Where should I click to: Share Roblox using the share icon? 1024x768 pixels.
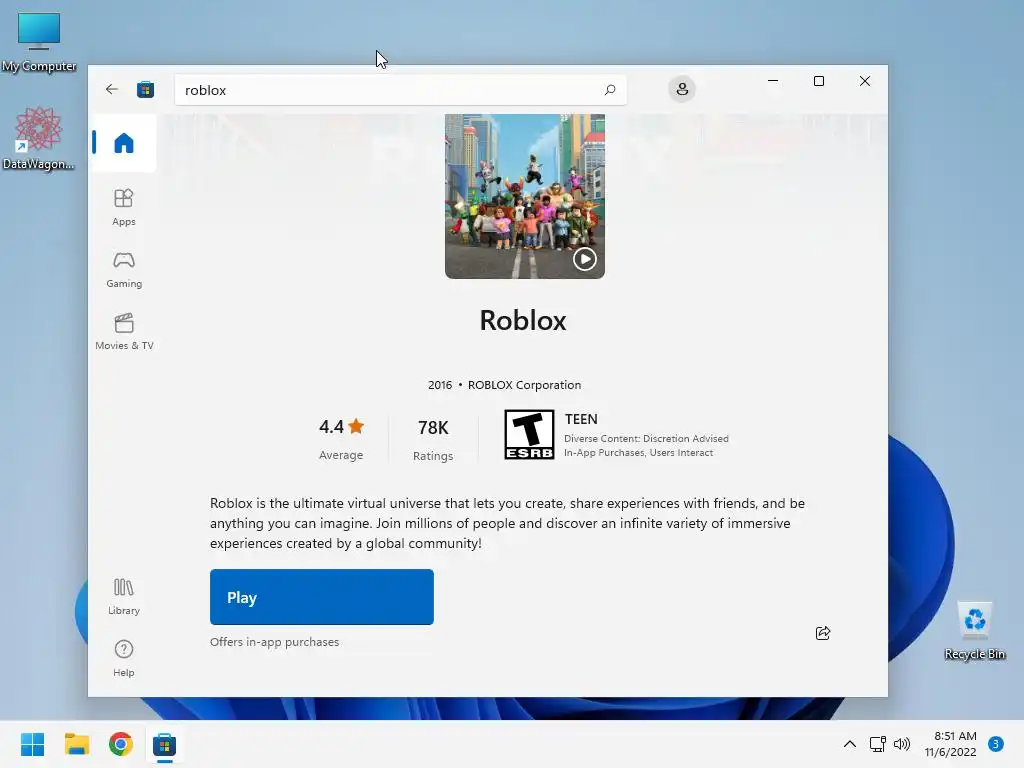tap(823, 633)
